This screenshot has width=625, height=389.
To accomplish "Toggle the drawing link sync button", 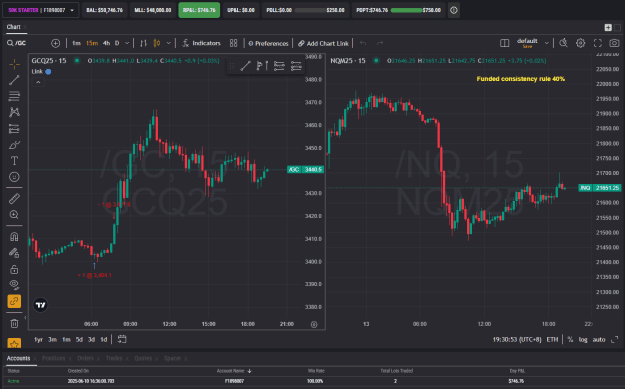I will coord(14,301).
